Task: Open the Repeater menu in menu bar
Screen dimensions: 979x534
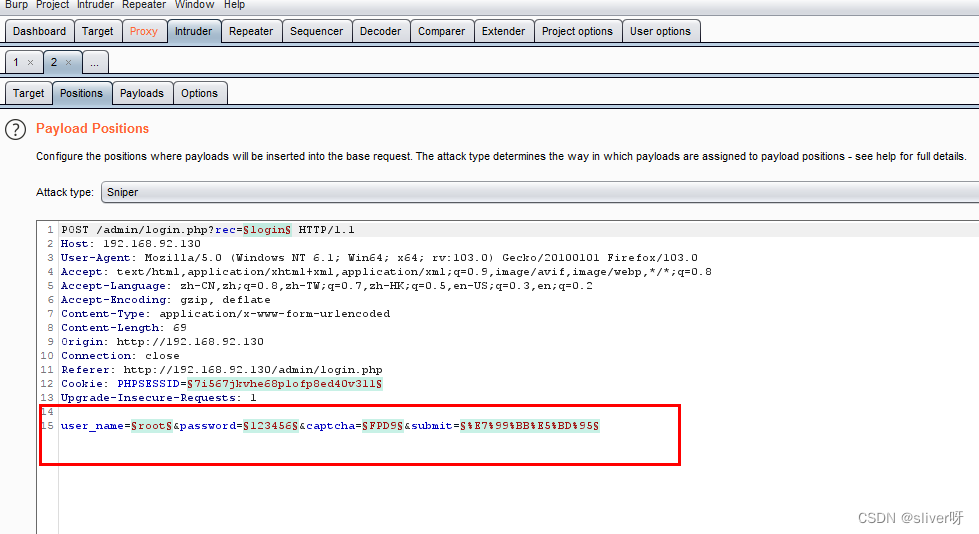Action: (144, 5)
